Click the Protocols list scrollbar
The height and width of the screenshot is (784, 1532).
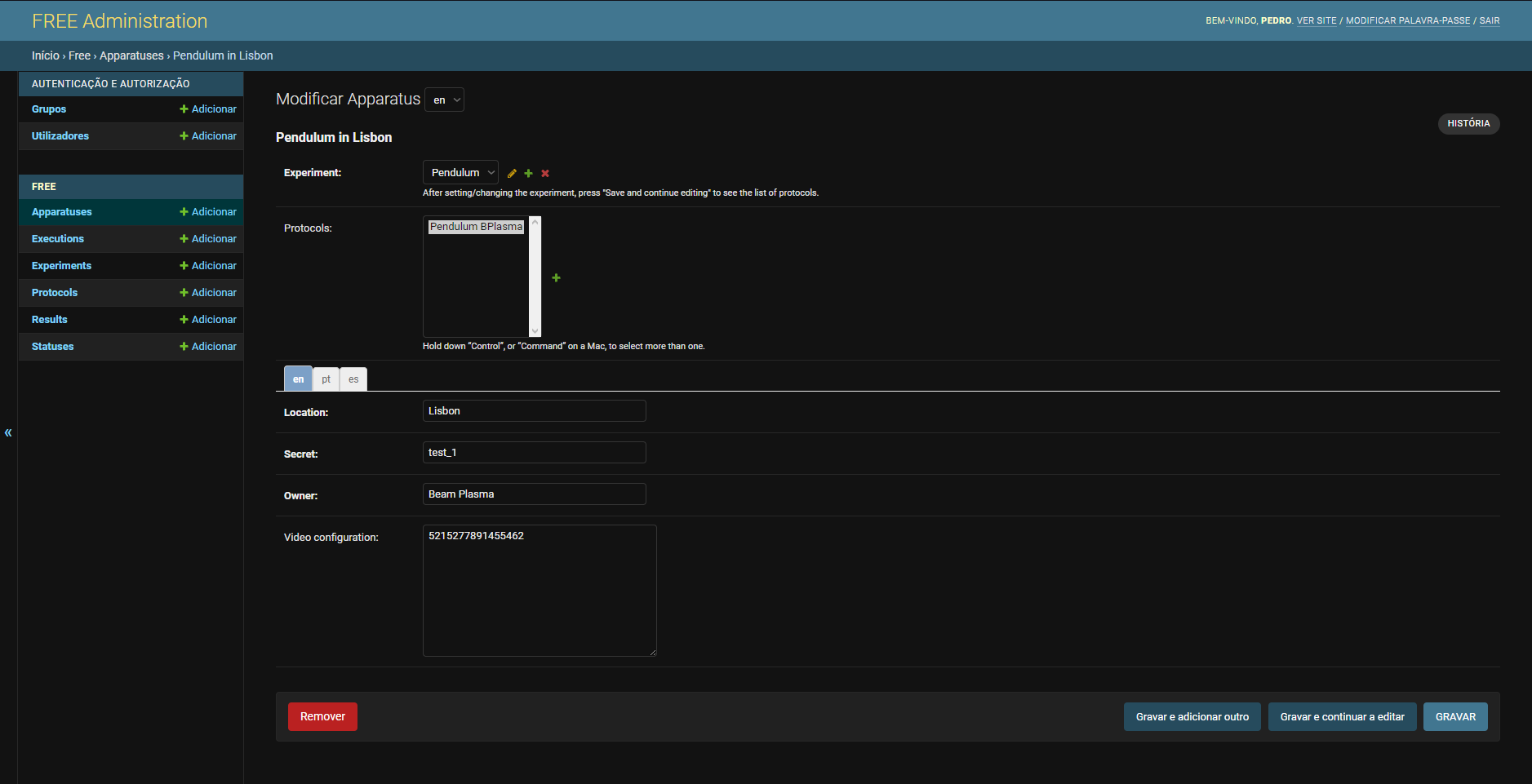pyautogui.click(x=535, y=277)
